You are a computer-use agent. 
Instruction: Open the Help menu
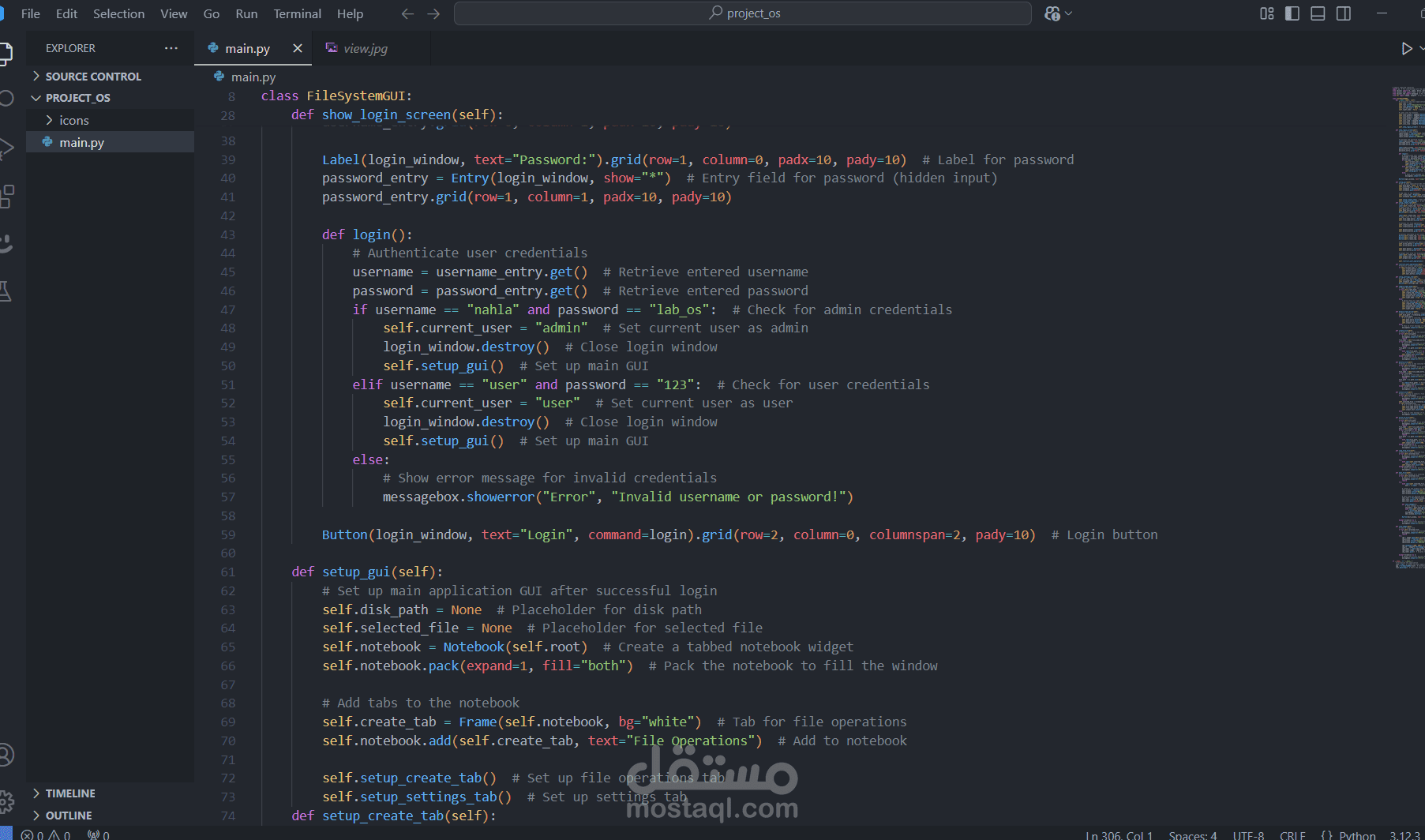tap(350, 13)
